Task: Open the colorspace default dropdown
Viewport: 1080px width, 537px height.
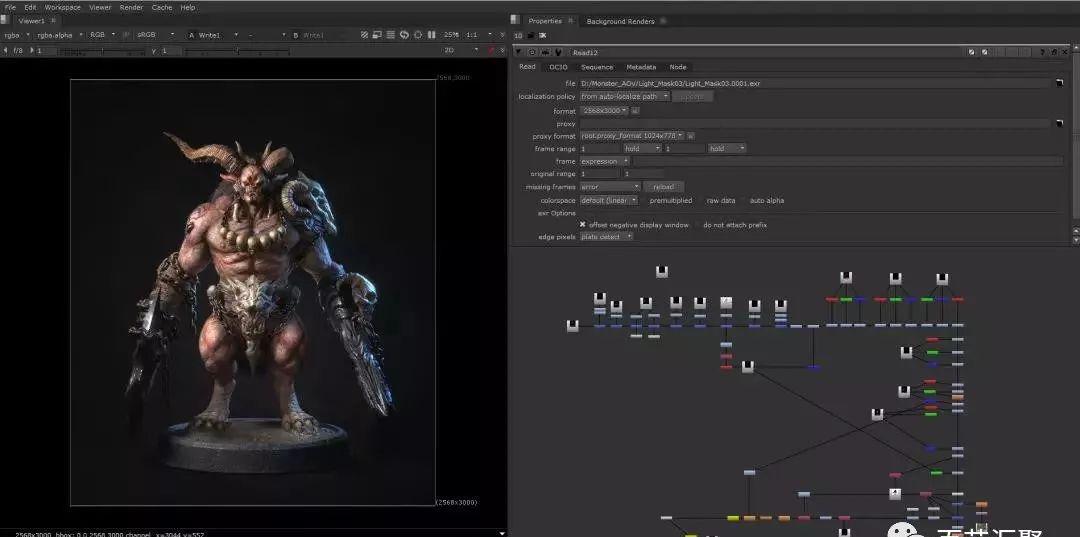Action: (608, 200)
